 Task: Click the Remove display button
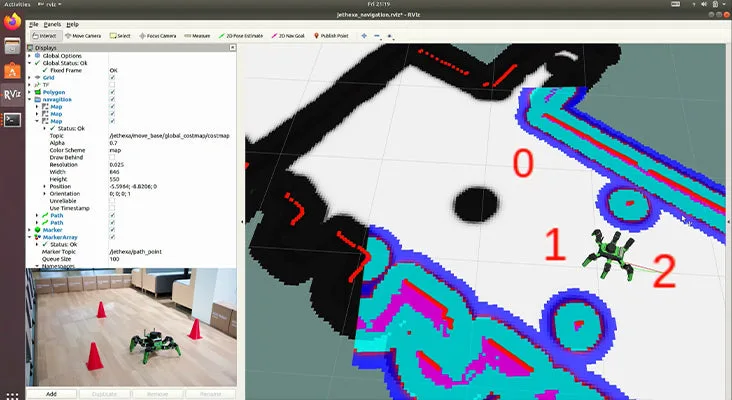[x=157, y=394]
